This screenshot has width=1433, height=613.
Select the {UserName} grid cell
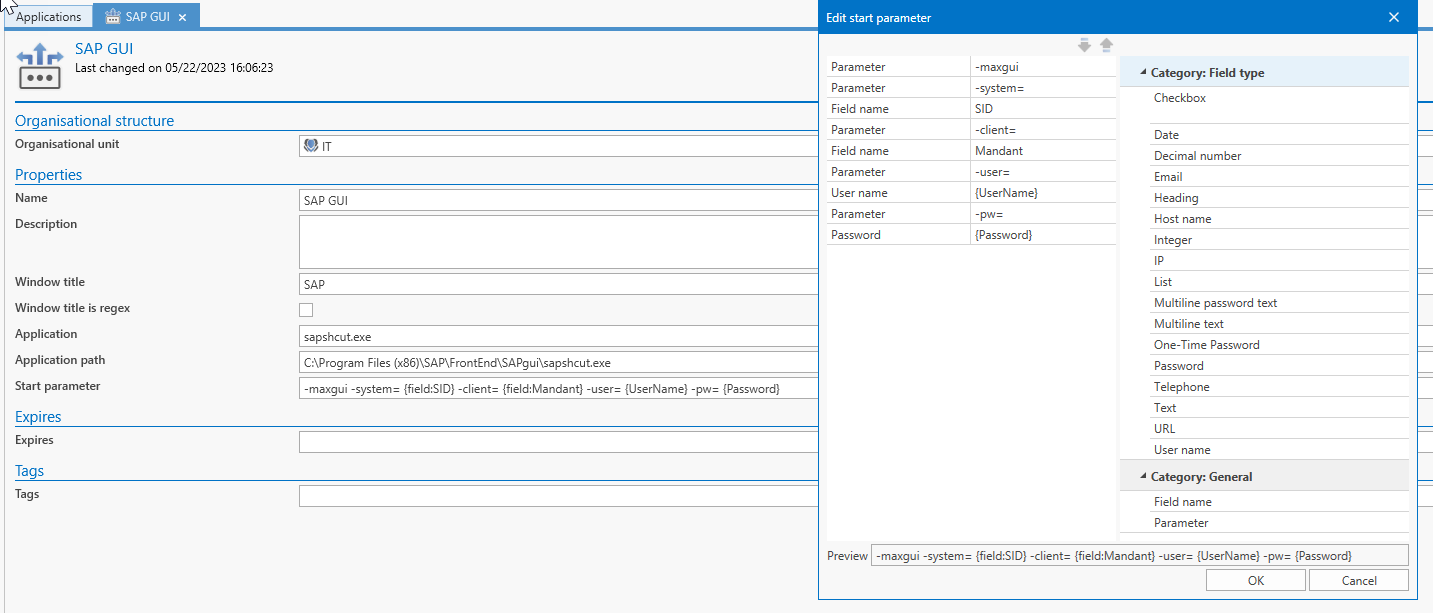click(x=1043, y=193)
